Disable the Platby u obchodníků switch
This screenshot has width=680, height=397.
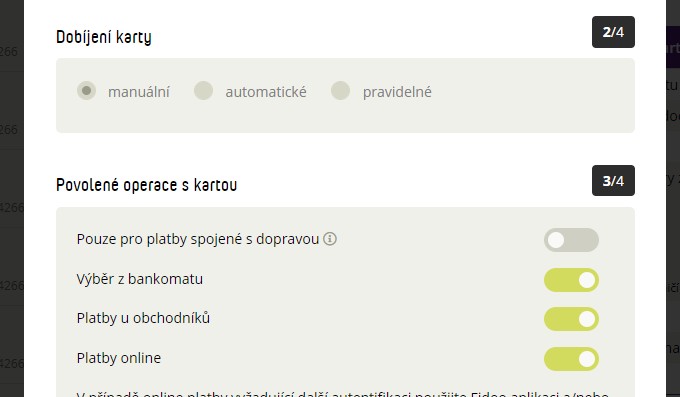point(571,319)
